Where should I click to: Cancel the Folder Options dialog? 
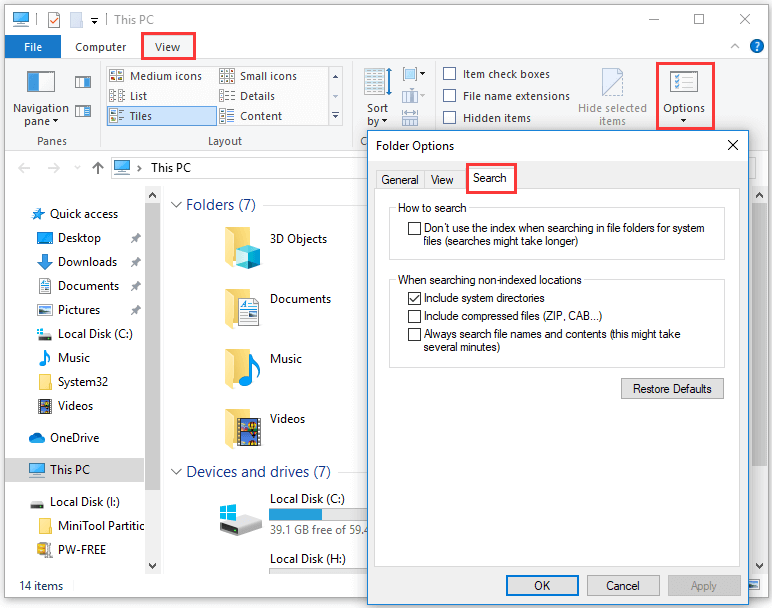point(623,586)
